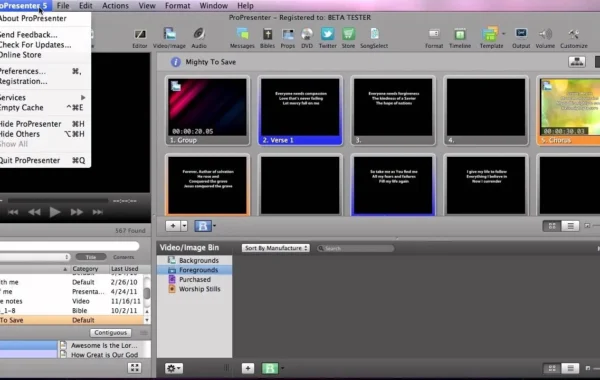
Task: Choose Quit ProPresenter from the menu
Action: 45,160
